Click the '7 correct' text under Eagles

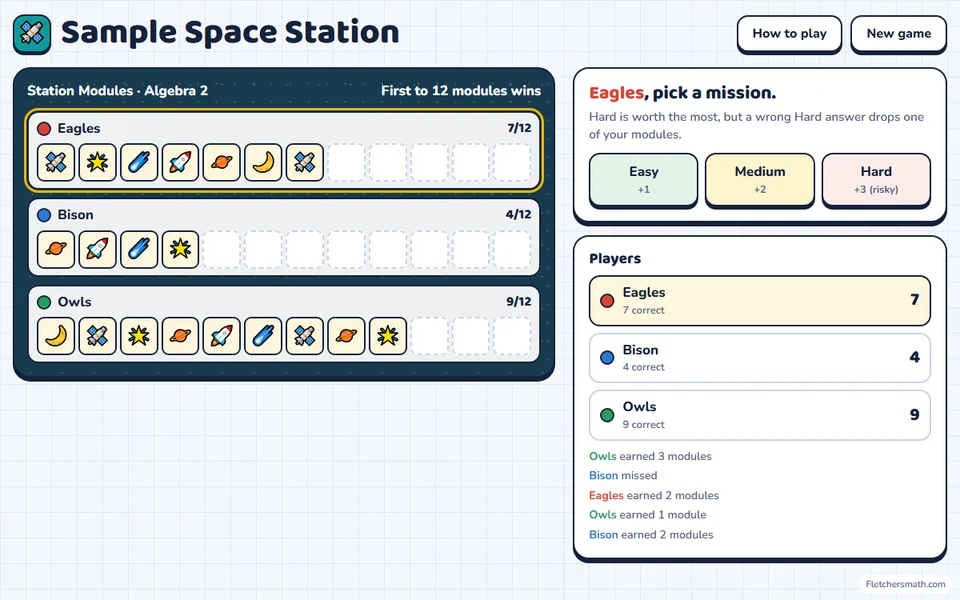coord(643,310)
